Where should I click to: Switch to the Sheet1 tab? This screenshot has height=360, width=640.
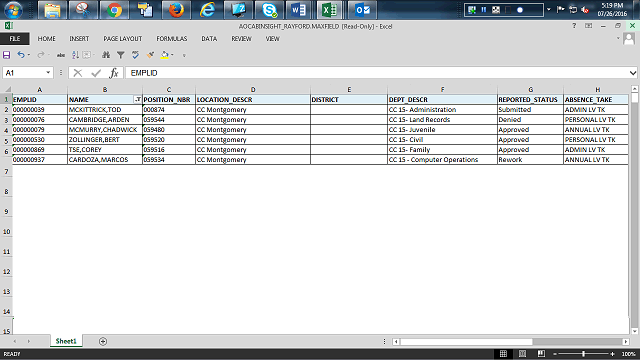tap(66, 341)
